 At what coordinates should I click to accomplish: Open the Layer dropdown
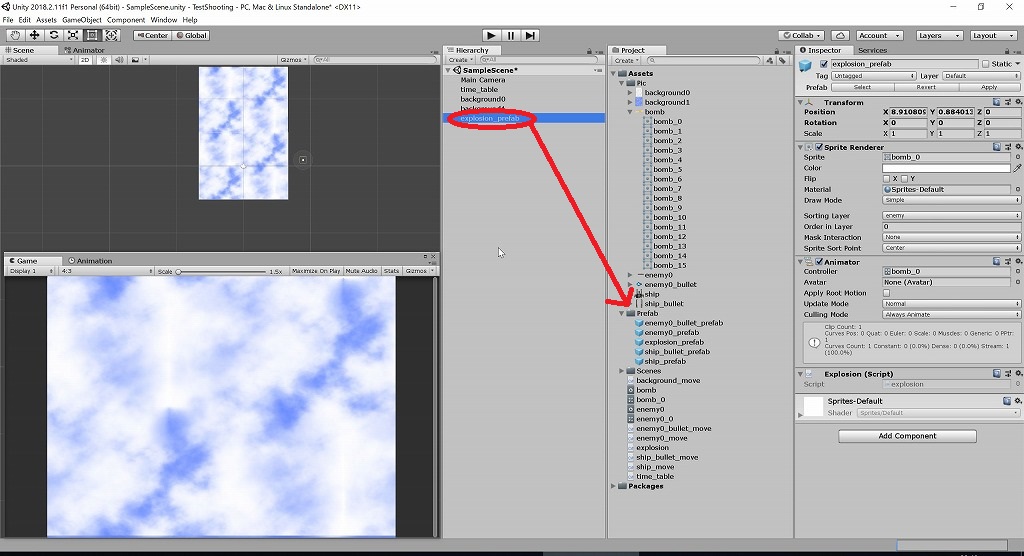click(982, 76)
